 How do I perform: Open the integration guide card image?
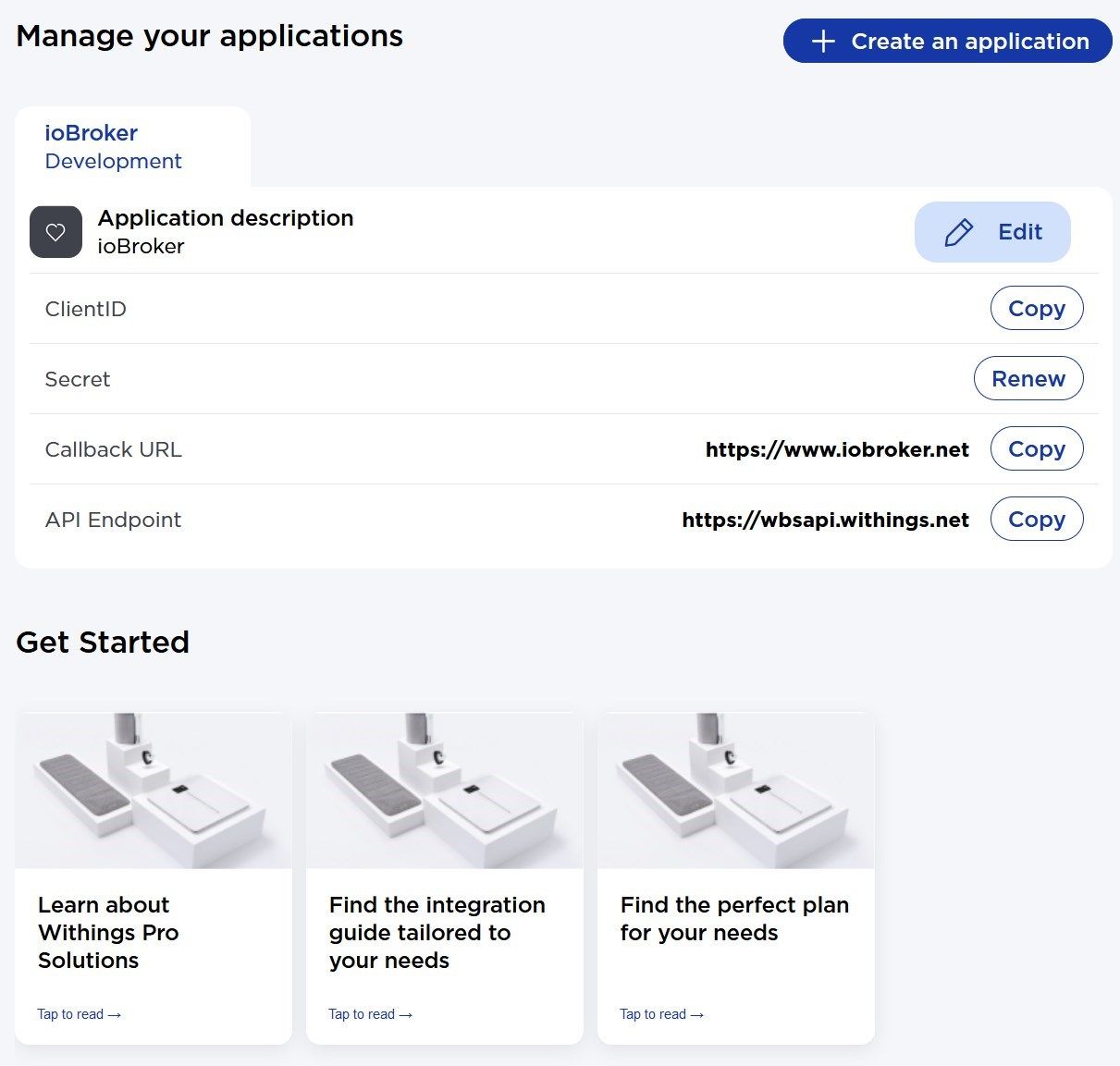(x=445, y=790)
